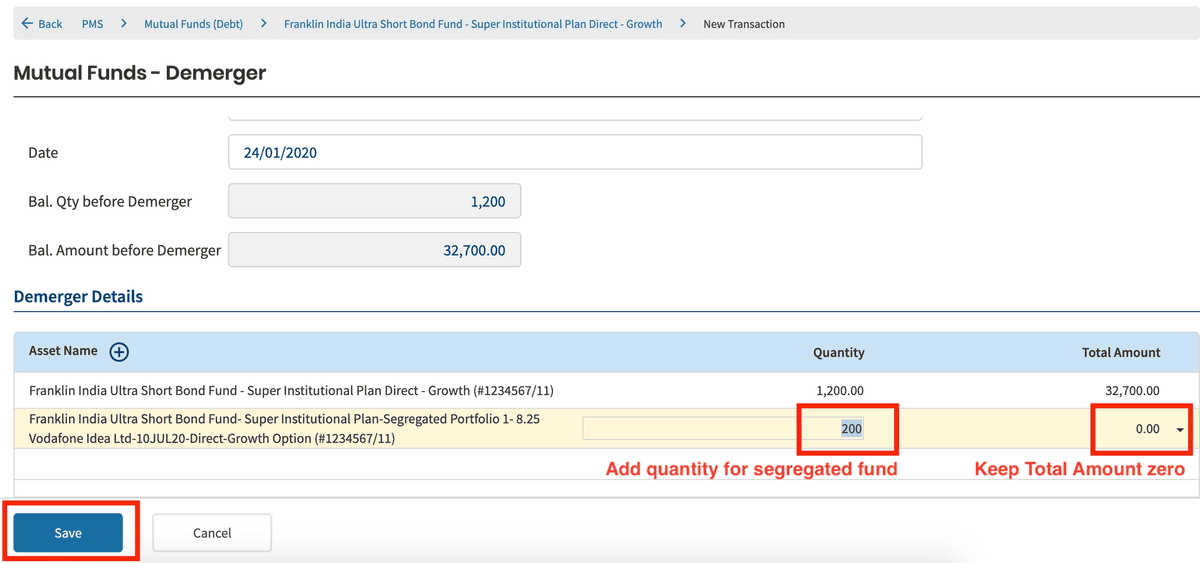Open Mutual Funds (Debt) breadcrumb
Screen dimensions: 1200x563
[x=193, y=24]
